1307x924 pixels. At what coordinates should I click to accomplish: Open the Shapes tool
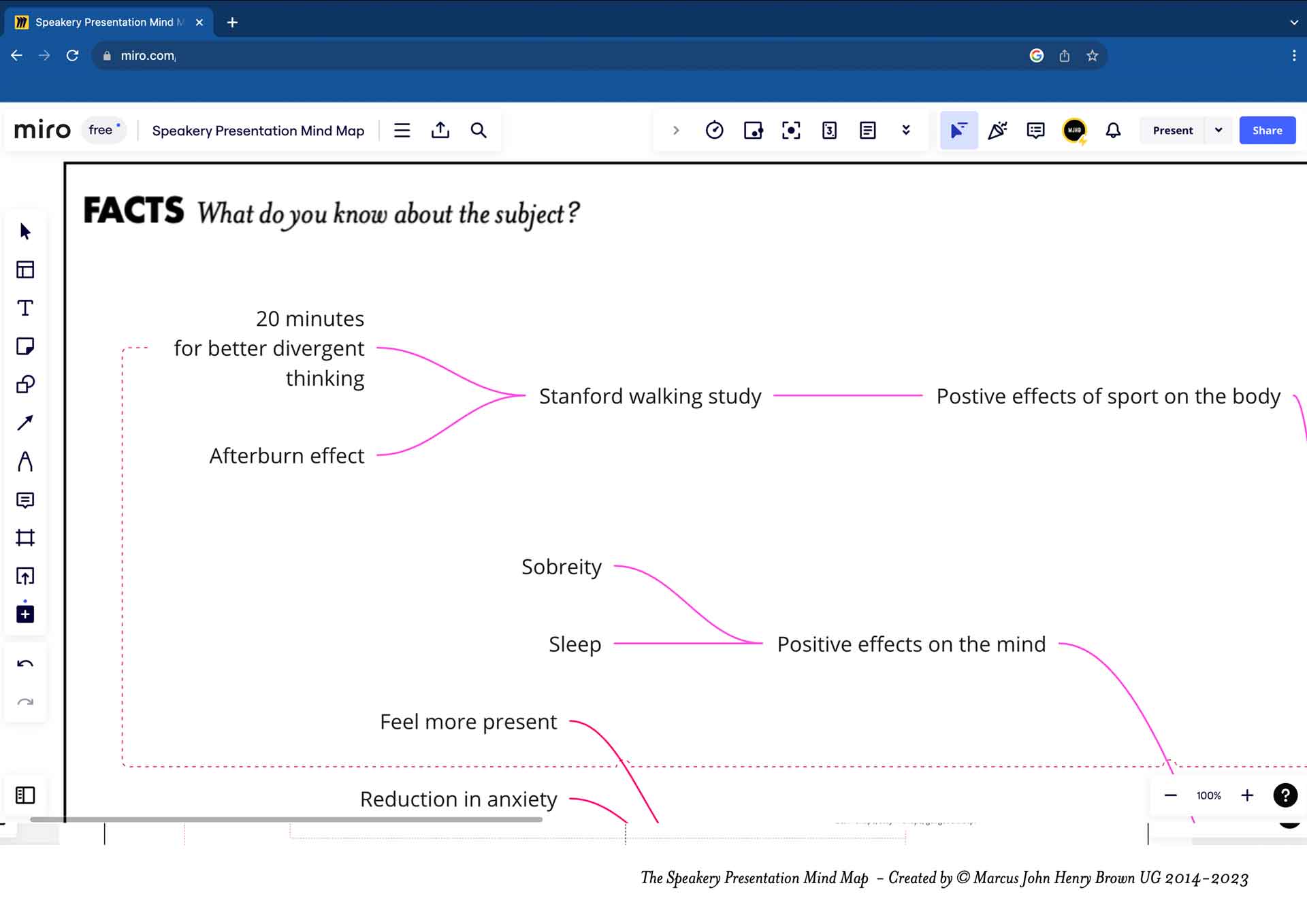pos(25,384)
